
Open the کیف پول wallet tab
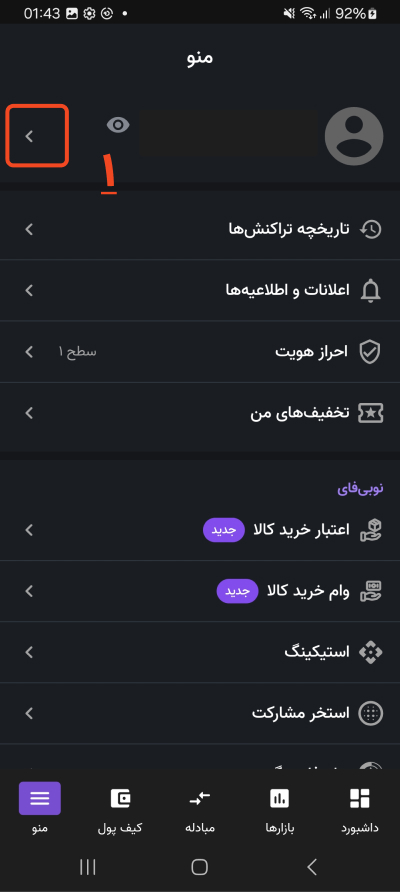coord(120,810)
